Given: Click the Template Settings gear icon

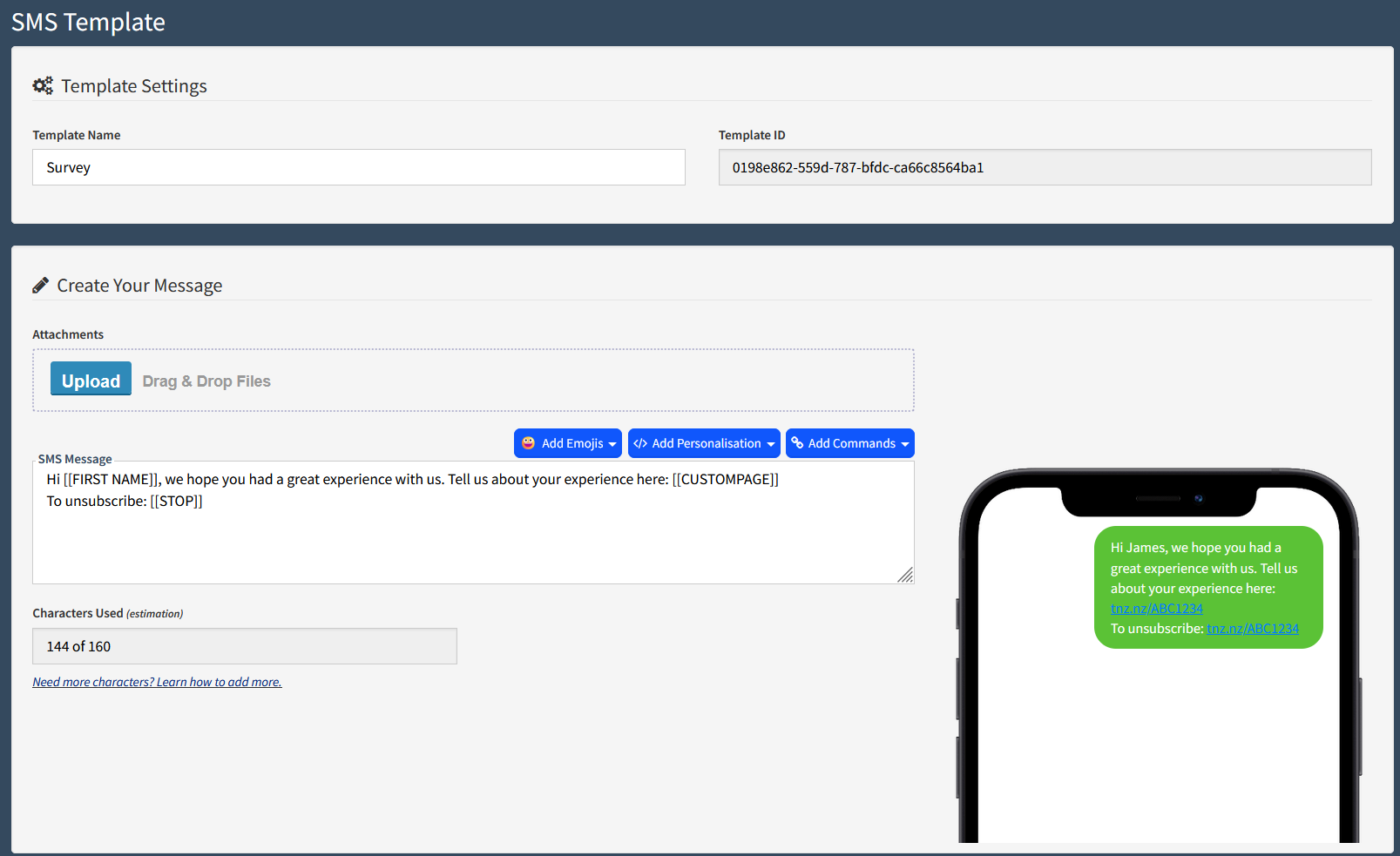Looking at the screenshot, I should (x=43, y=85).
